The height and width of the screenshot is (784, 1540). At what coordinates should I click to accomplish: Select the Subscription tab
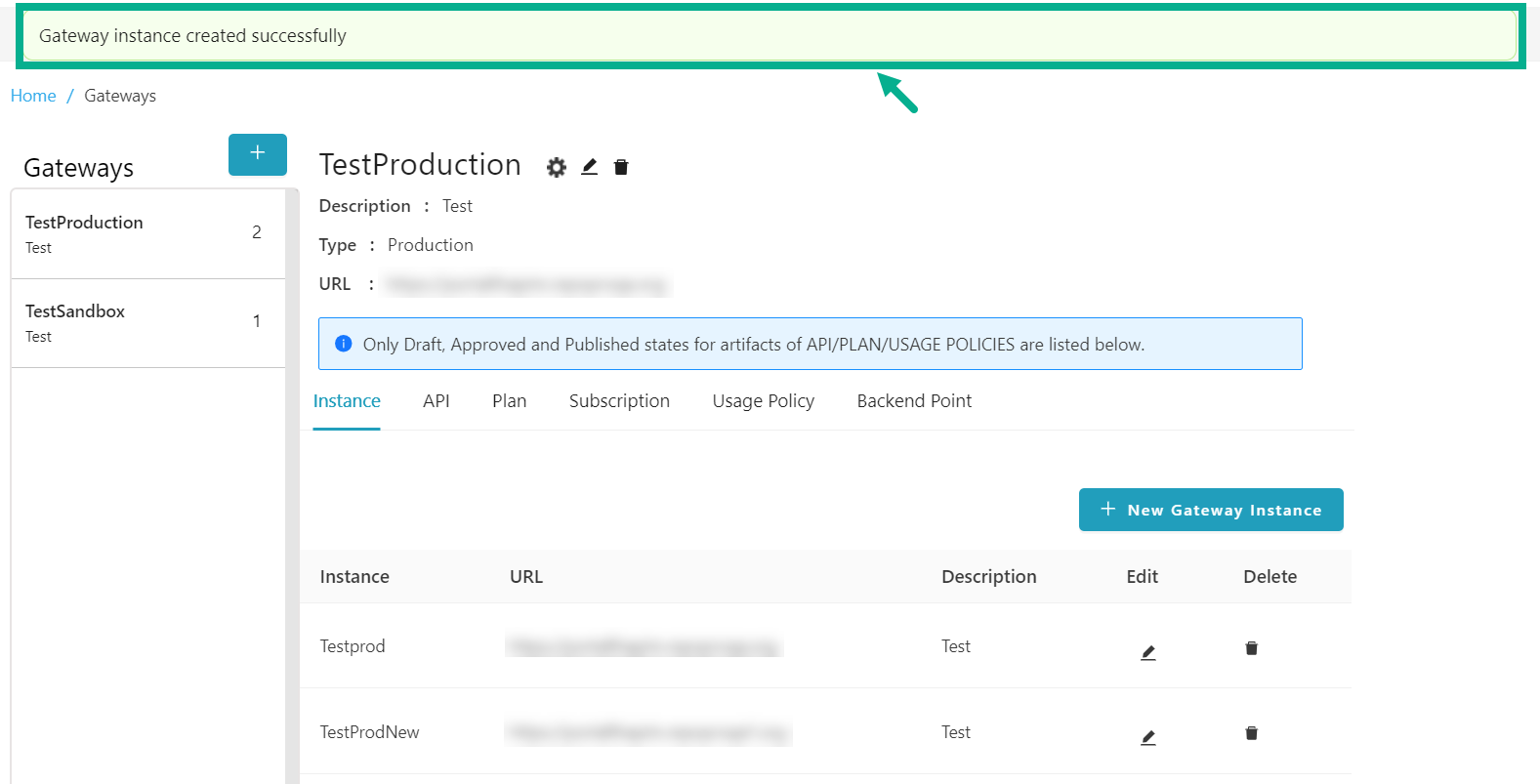tap(619, 401)
